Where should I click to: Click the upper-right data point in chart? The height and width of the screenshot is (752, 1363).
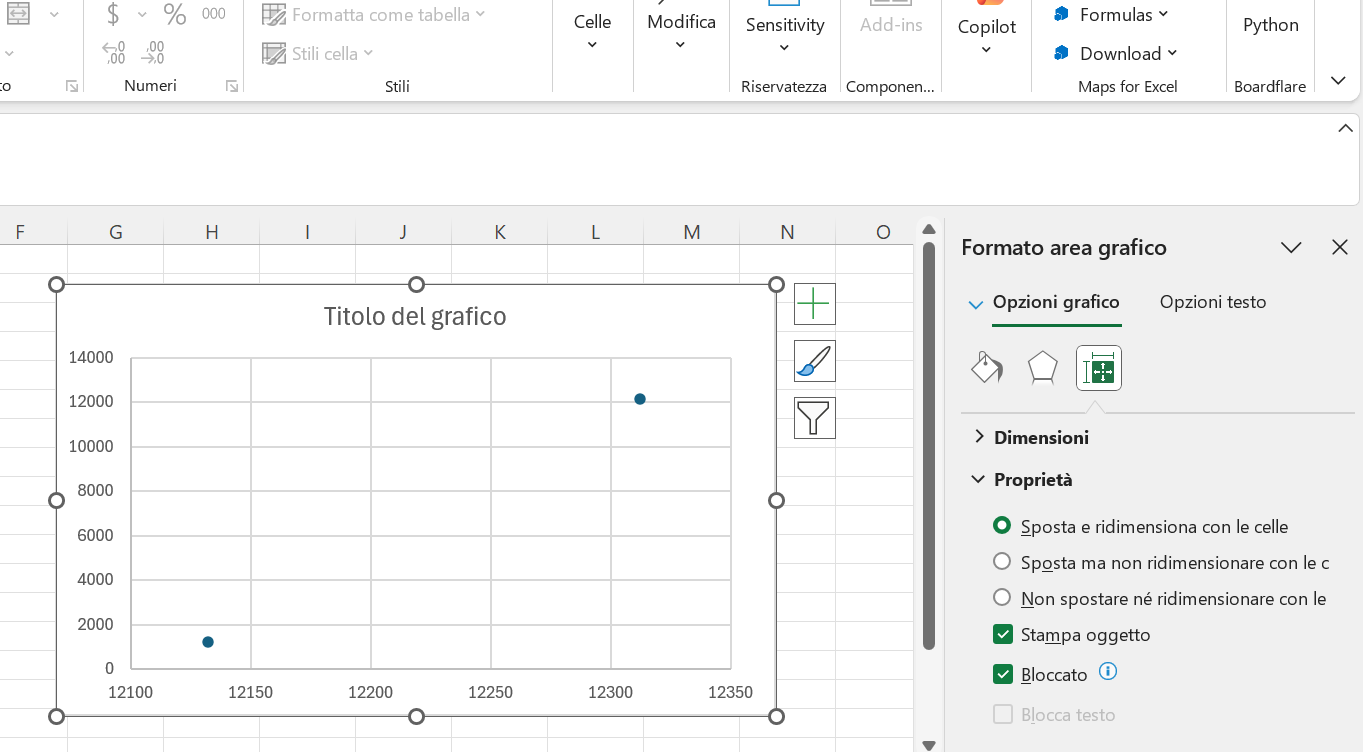coord(640,399)
